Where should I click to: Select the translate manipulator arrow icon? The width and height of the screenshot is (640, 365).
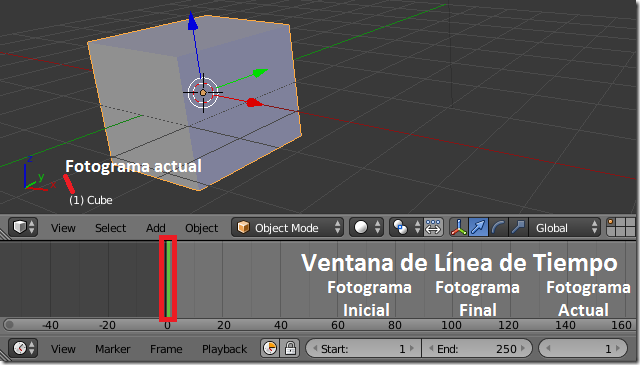click(478, 227)
